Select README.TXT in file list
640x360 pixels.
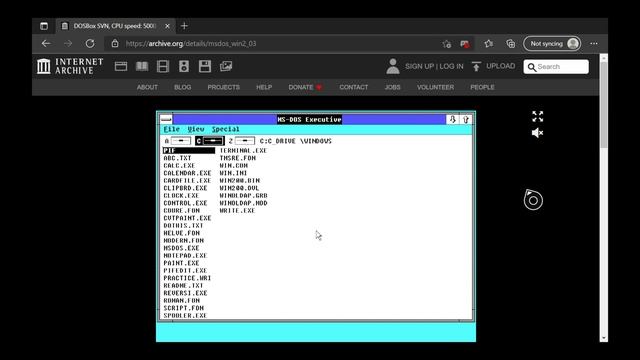(183, 286)
